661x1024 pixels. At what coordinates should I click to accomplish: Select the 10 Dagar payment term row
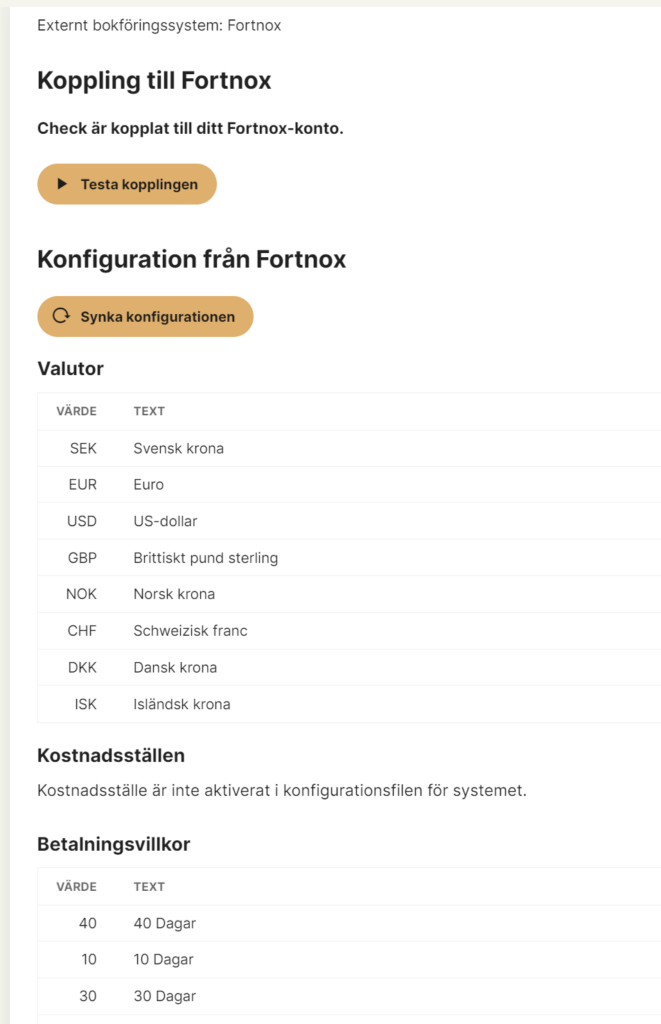point(349,959)
